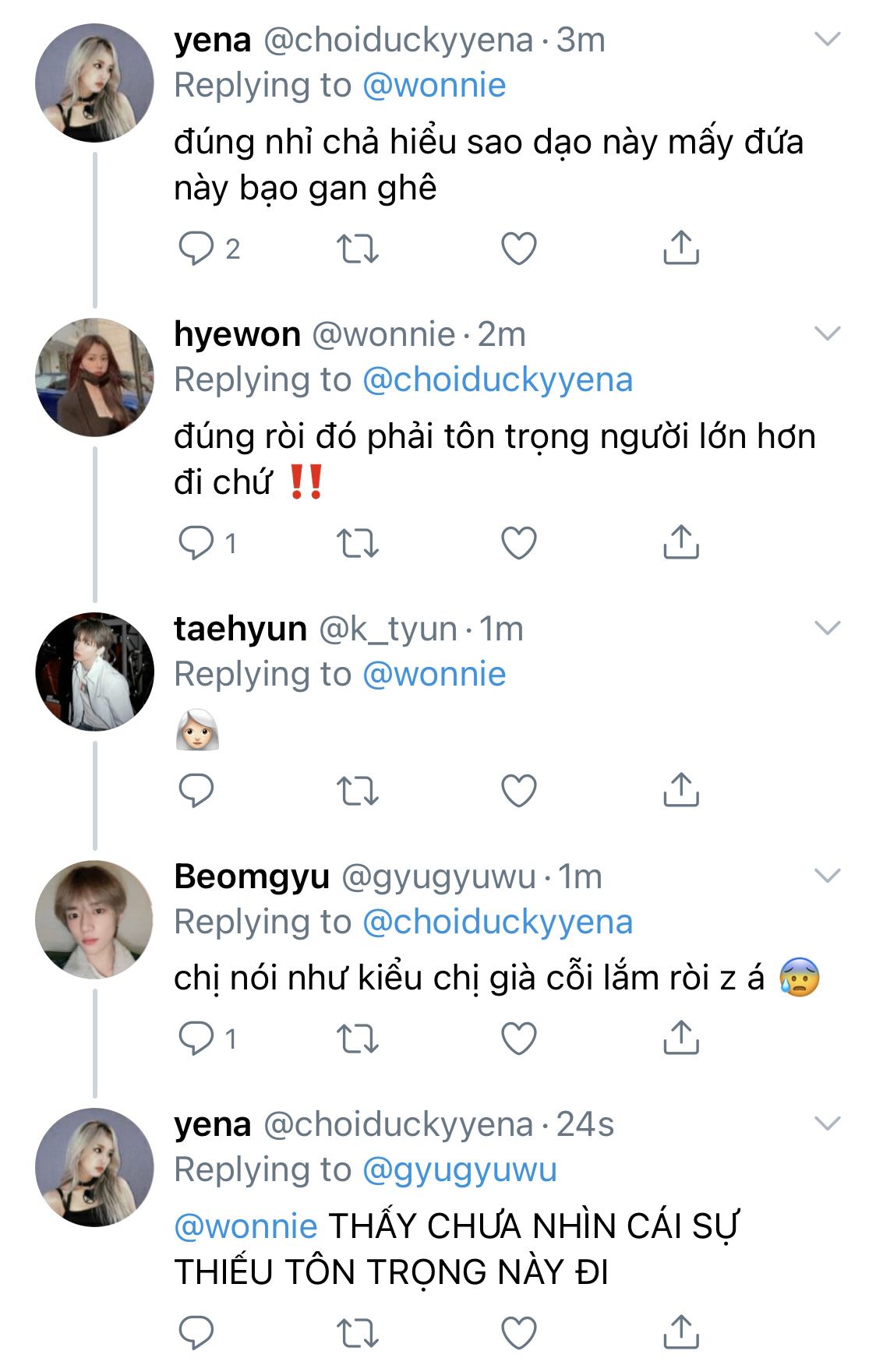Open the @gyugyuwu replying-to link
Viewport: 876px width, 1372px height.
pos(460,1169)
